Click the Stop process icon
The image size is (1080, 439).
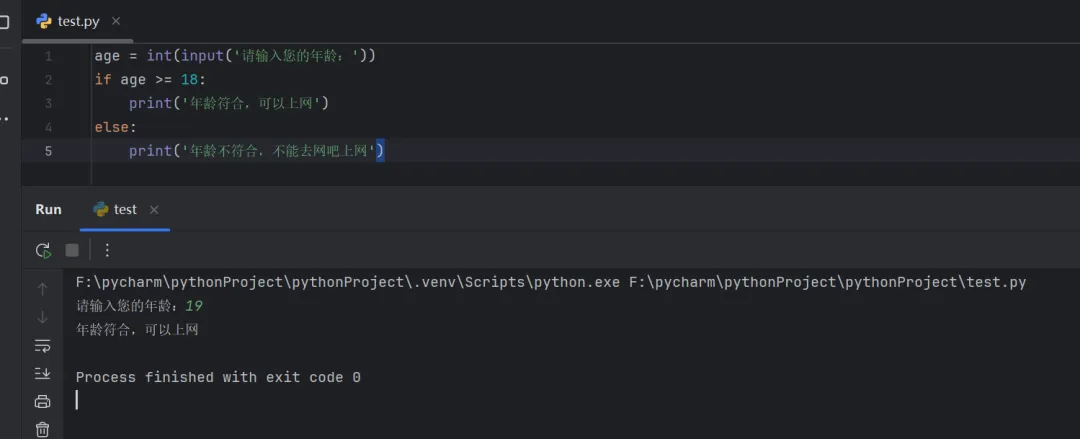click(x=72, y=250)
